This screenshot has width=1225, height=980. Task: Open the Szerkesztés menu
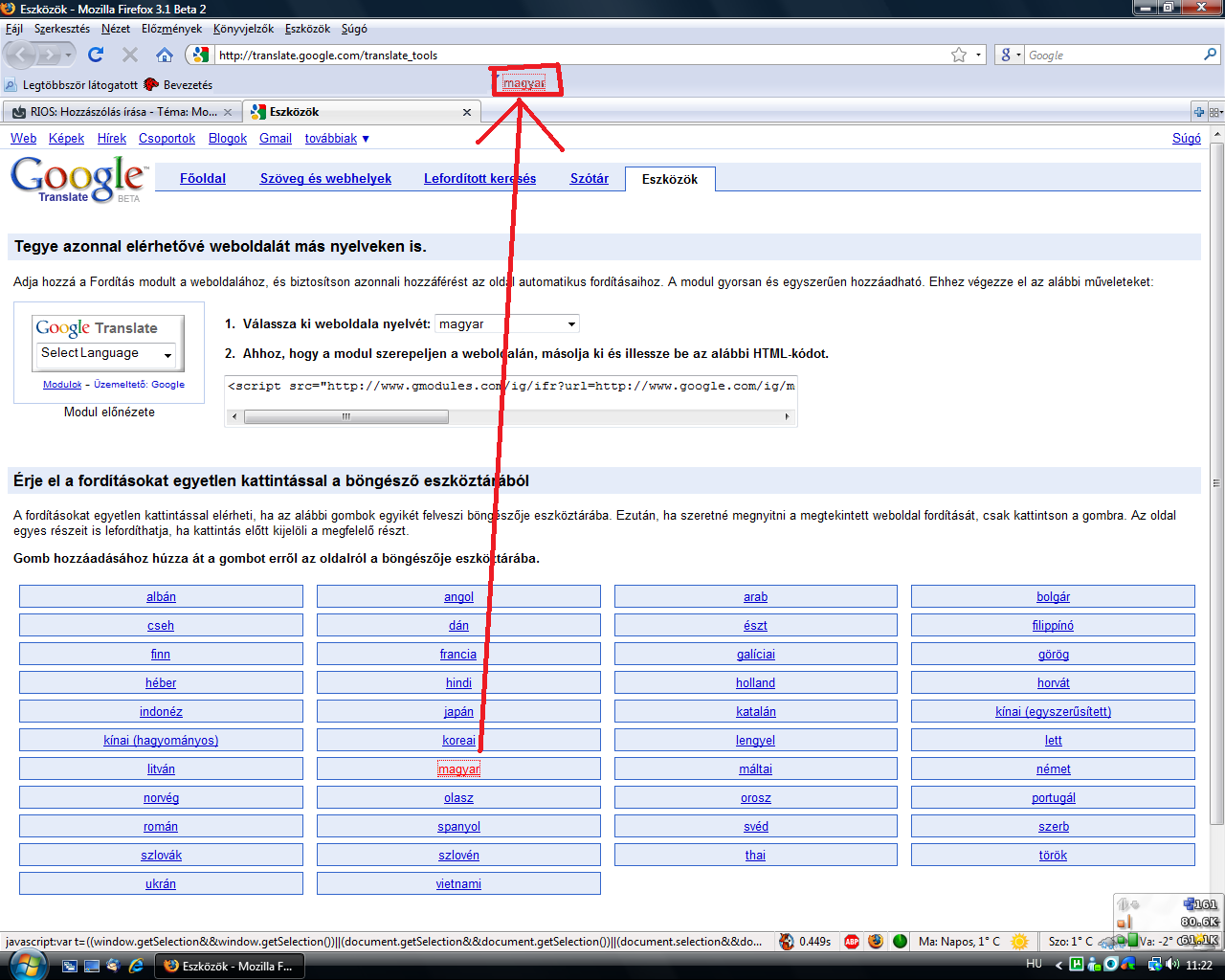tap(62, 29)
